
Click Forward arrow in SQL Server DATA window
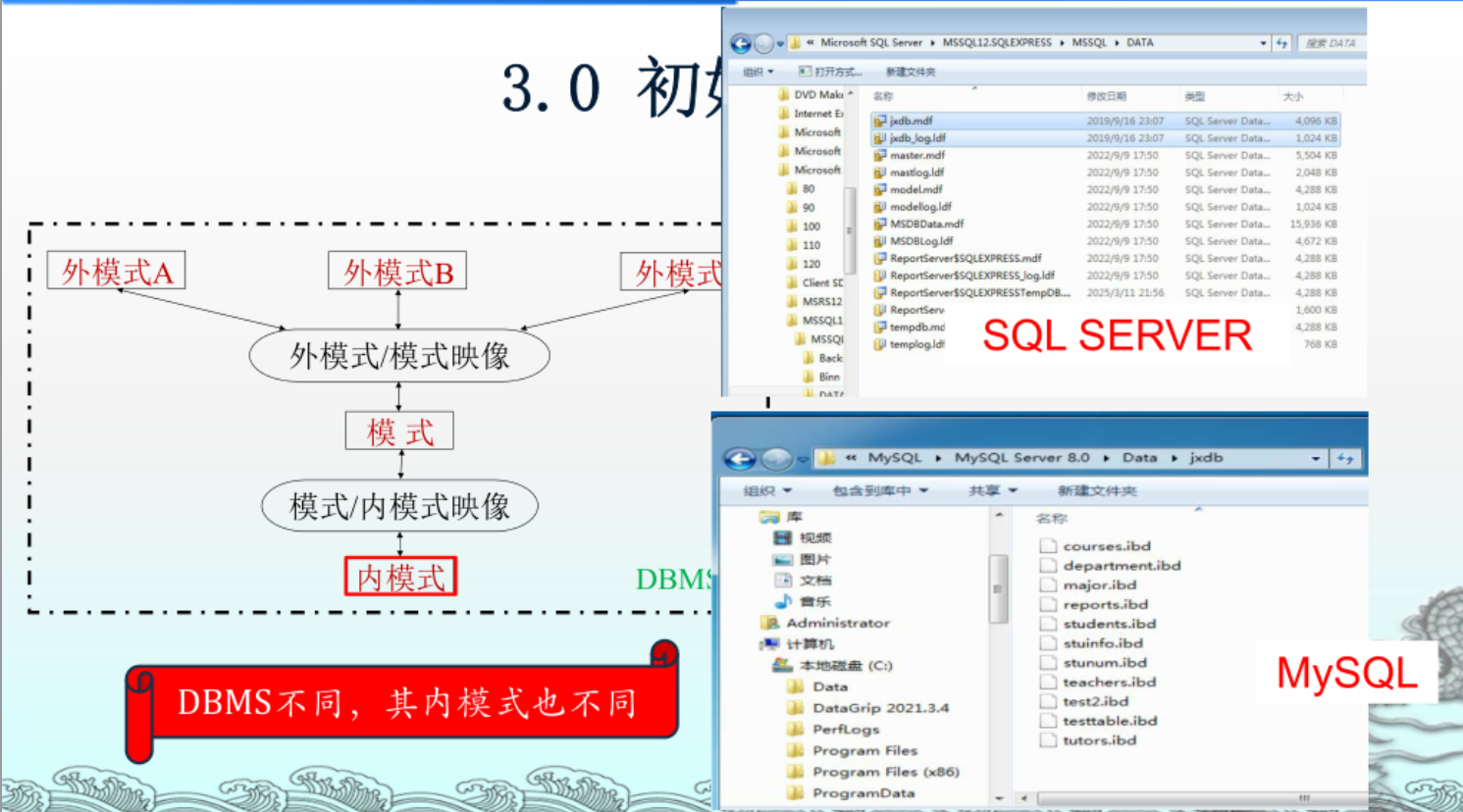(x=763, y=43)
